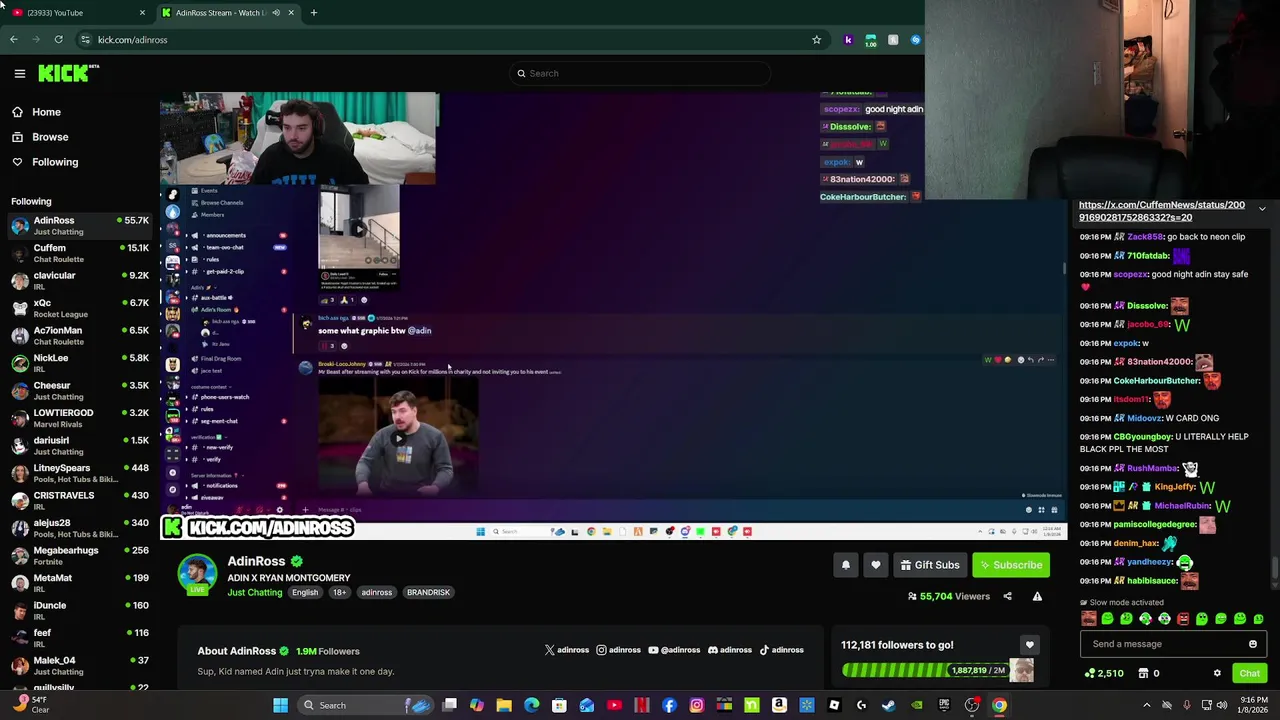The width and height of the screenshot is (1280, 720).
Task: Click the notification bell icon
Action: point(846,565)
